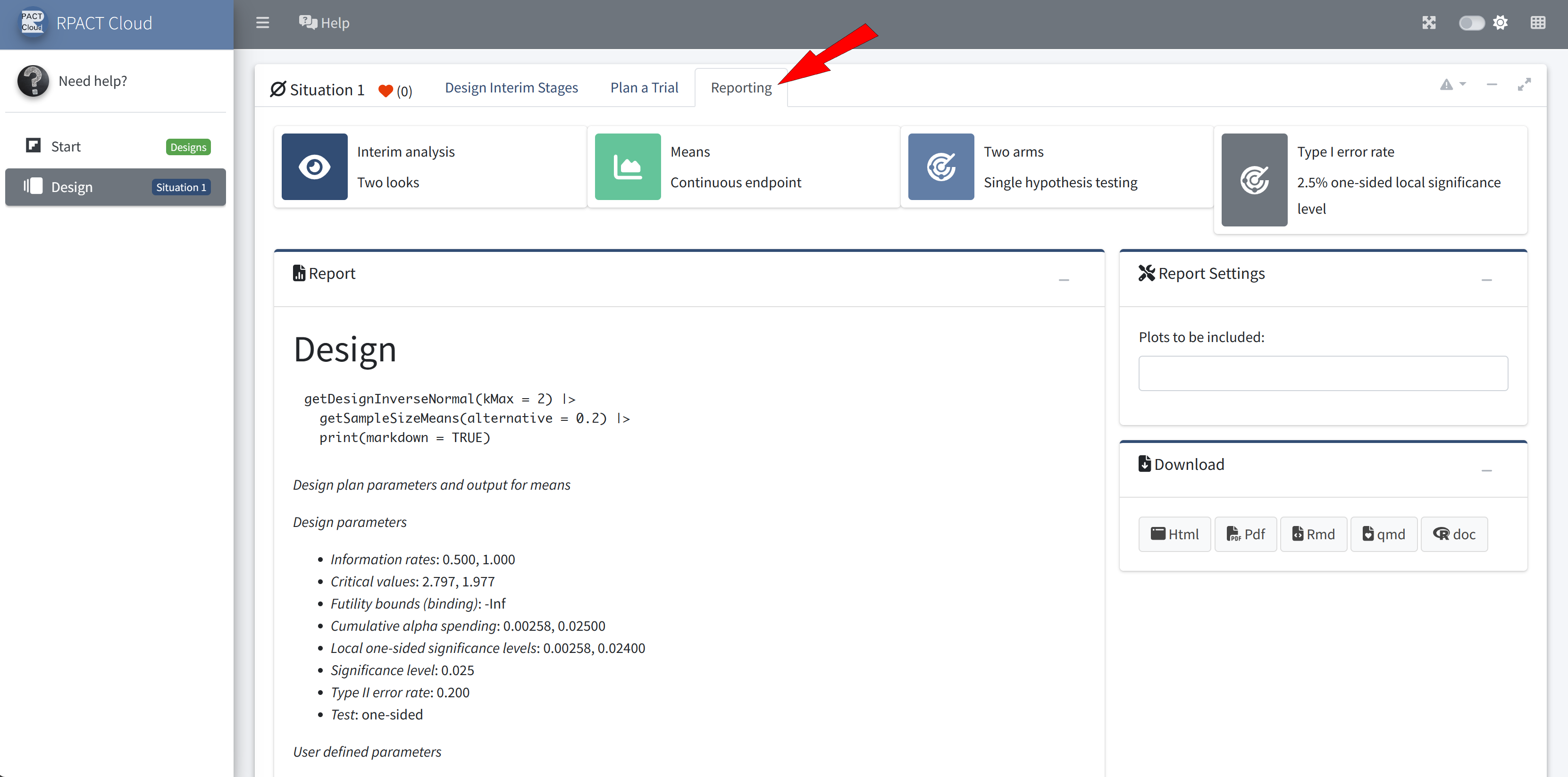Switch to Design Interim Stages tab

tap(511, 88)
